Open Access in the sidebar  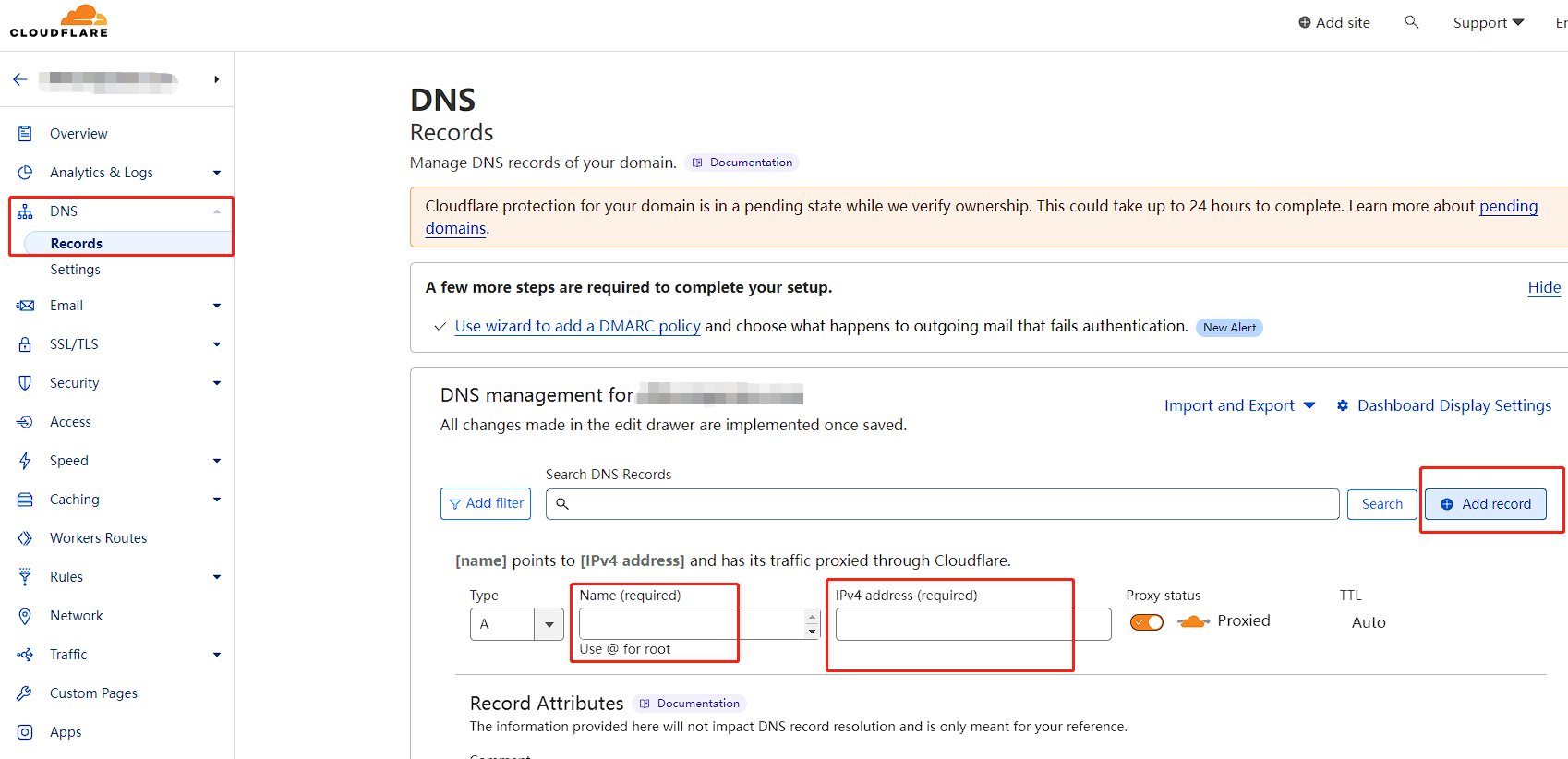click(70, 422)
